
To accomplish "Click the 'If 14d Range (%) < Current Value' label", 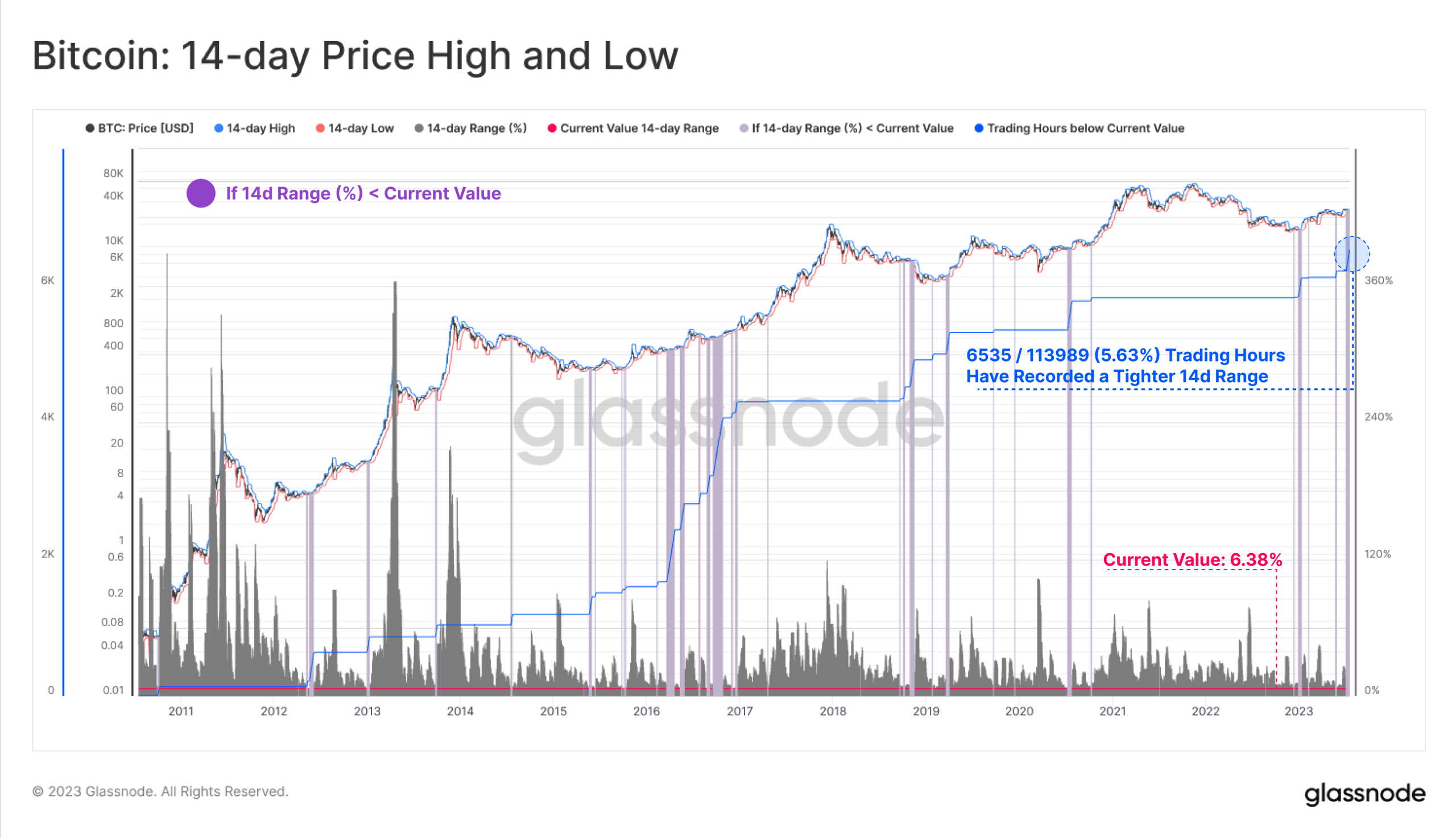I will pyautogui.click(x=363, y=193).
